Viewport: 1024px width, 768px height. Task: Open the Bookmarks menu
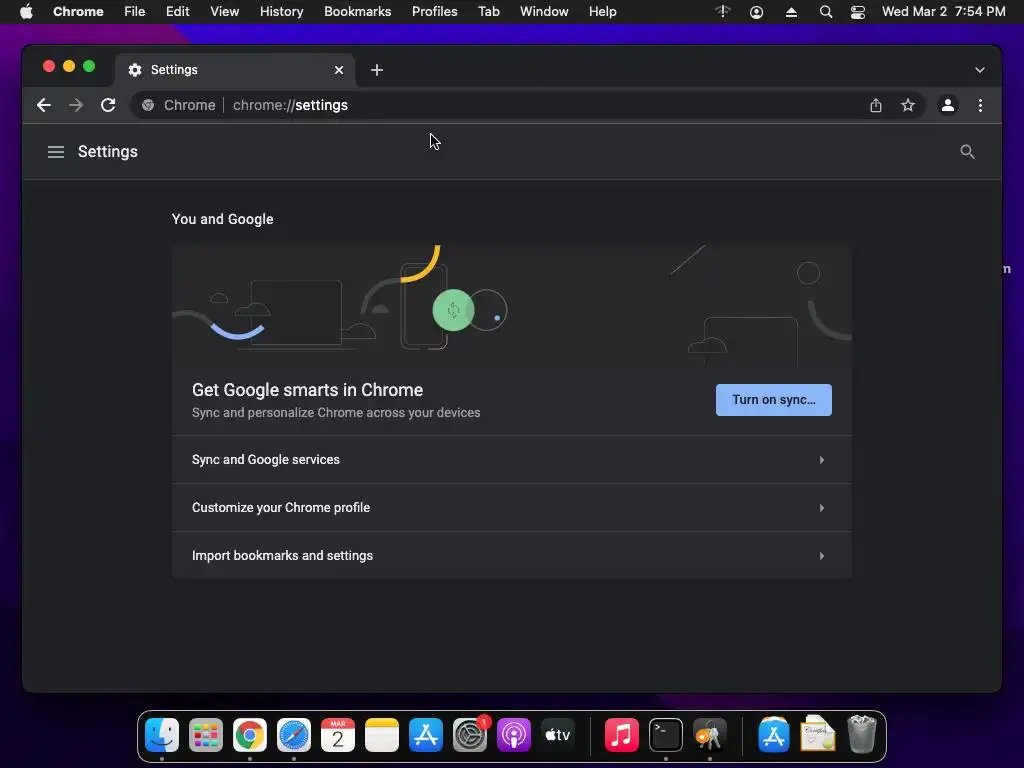coord(357,12)
